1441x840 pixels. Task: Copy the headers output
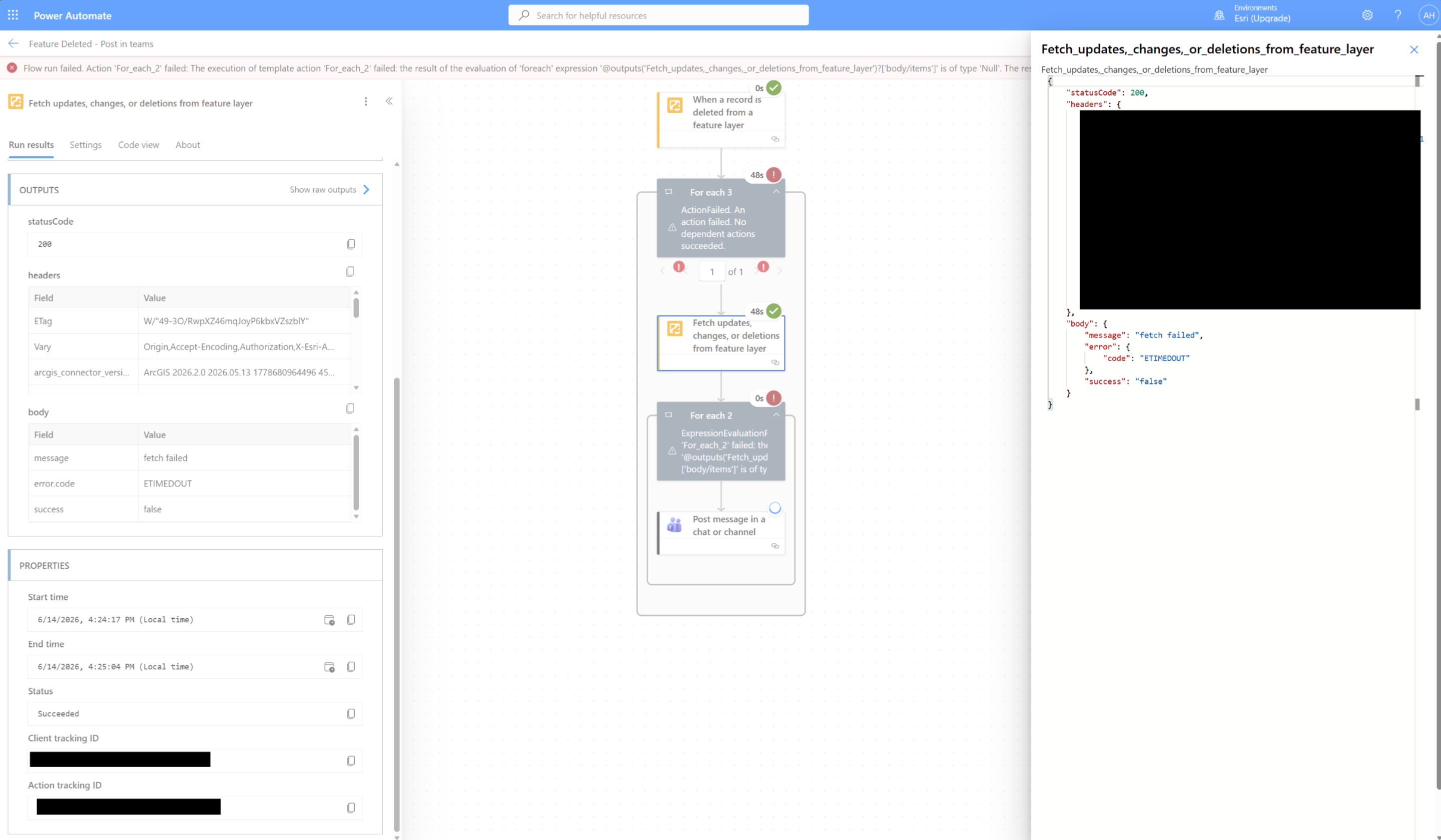[350, 272]
